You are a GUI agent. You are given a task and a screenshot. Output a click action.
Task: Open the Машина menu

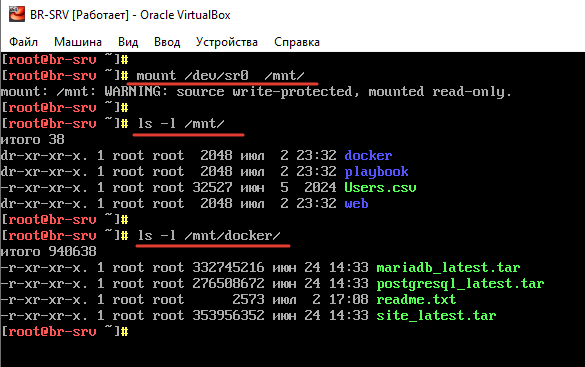click(x=78, y=42)
